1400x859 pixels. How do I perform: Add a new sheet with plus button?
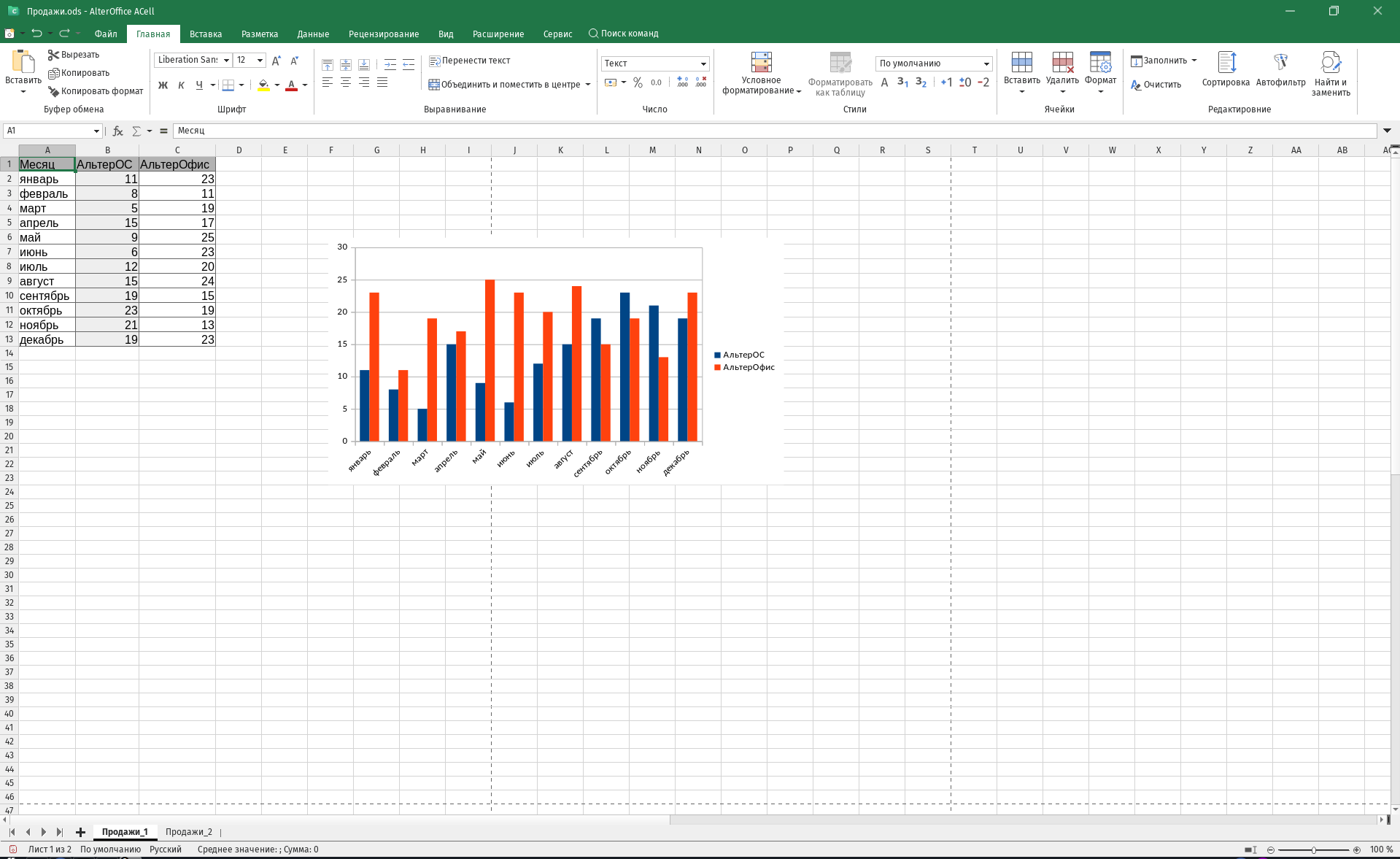coord(80,832)
